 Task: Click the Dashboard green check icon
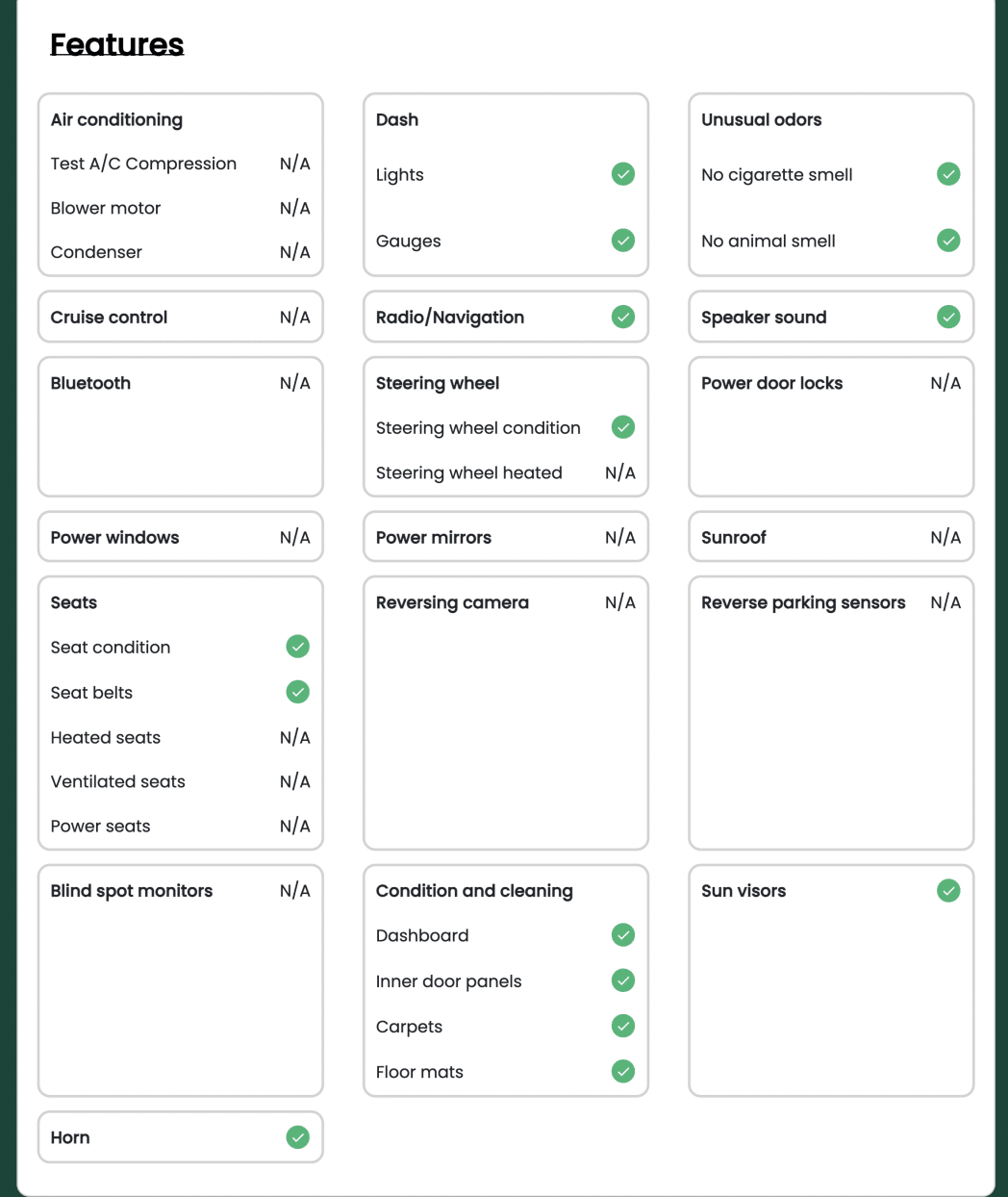coord(623,935)
